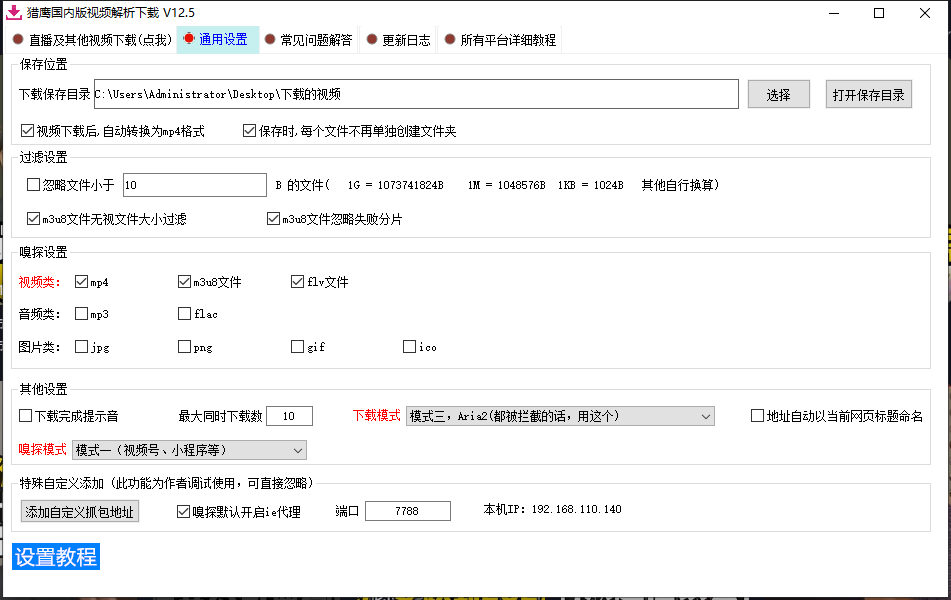Switch to the 常见问题解答 tab
The image size is (951, 600).
pyautogui.click(x=308, y=40)
